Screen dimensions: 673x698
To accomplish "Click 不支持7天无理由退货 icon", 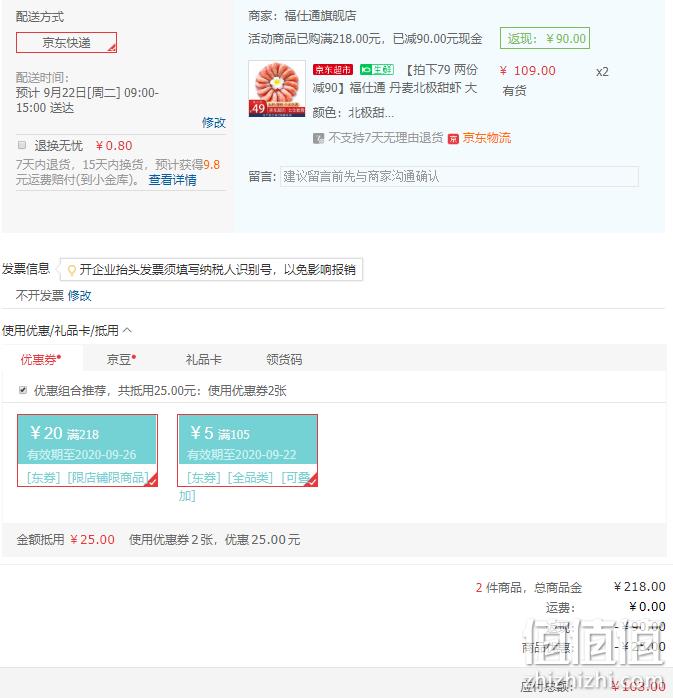I will click(x=318, y=138).
